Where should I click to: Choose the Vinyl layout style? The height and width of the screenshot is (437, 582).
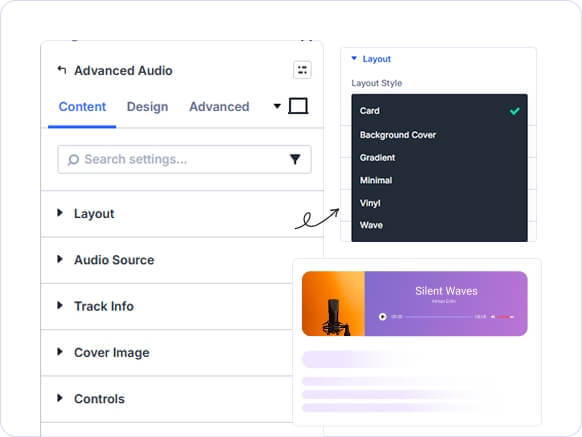(439, 203)
